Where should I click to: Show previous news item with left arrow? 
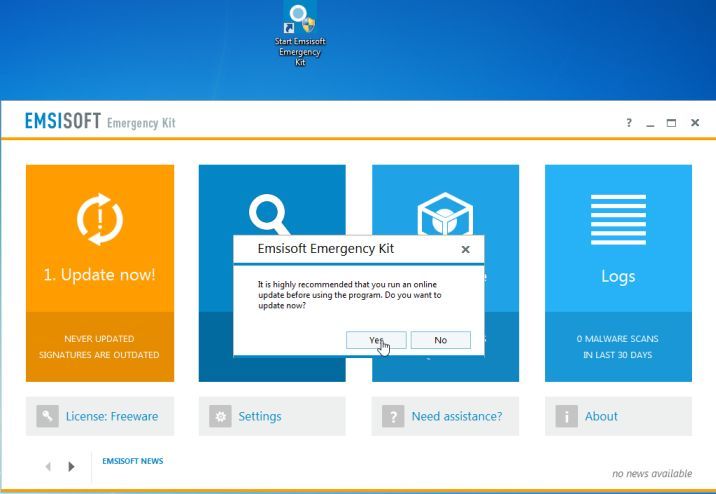point(48,467)
